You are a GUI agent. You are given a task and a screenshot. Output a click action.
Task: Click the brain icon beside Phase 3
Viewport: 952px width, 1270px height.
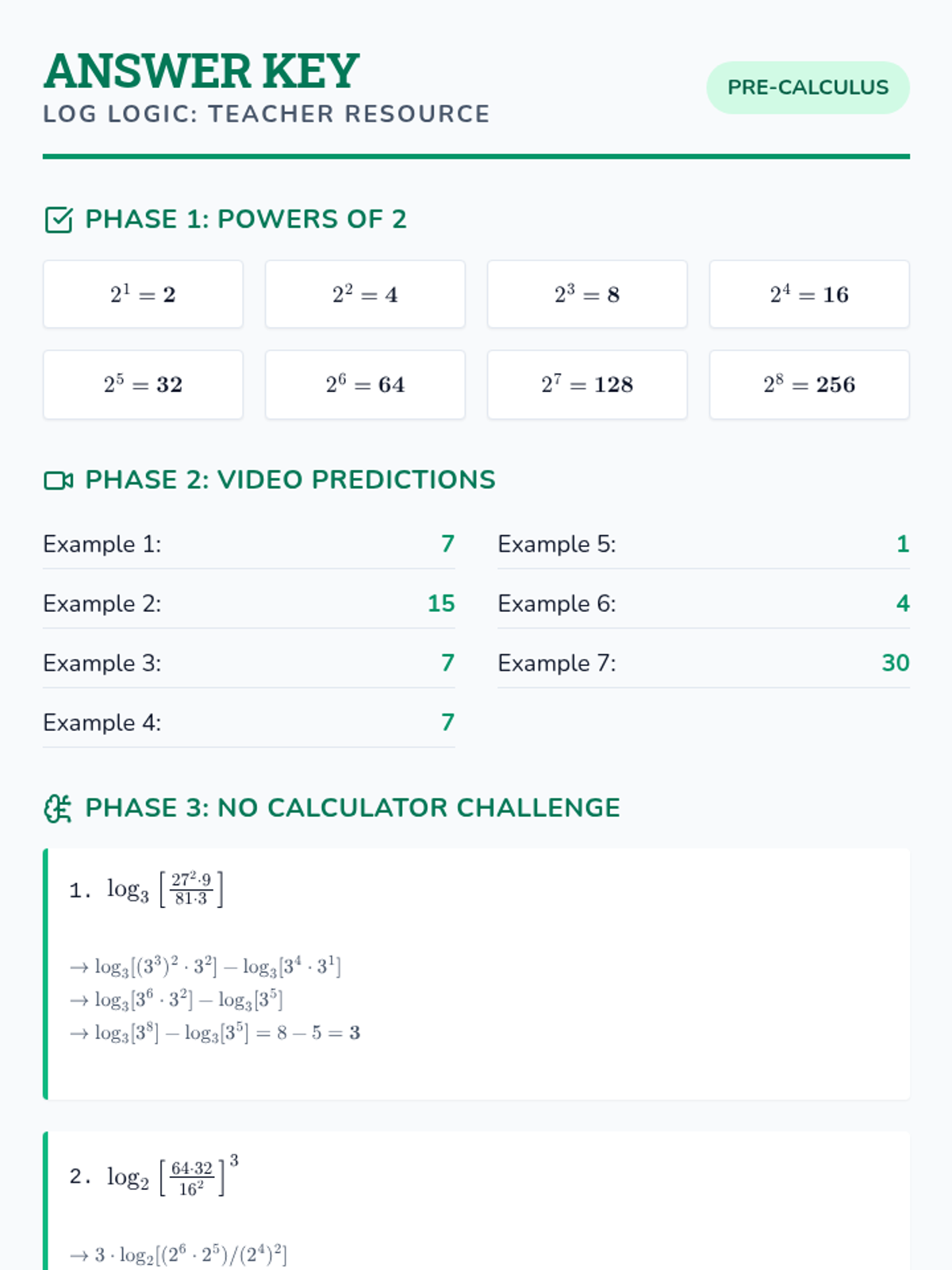point(58,809)
